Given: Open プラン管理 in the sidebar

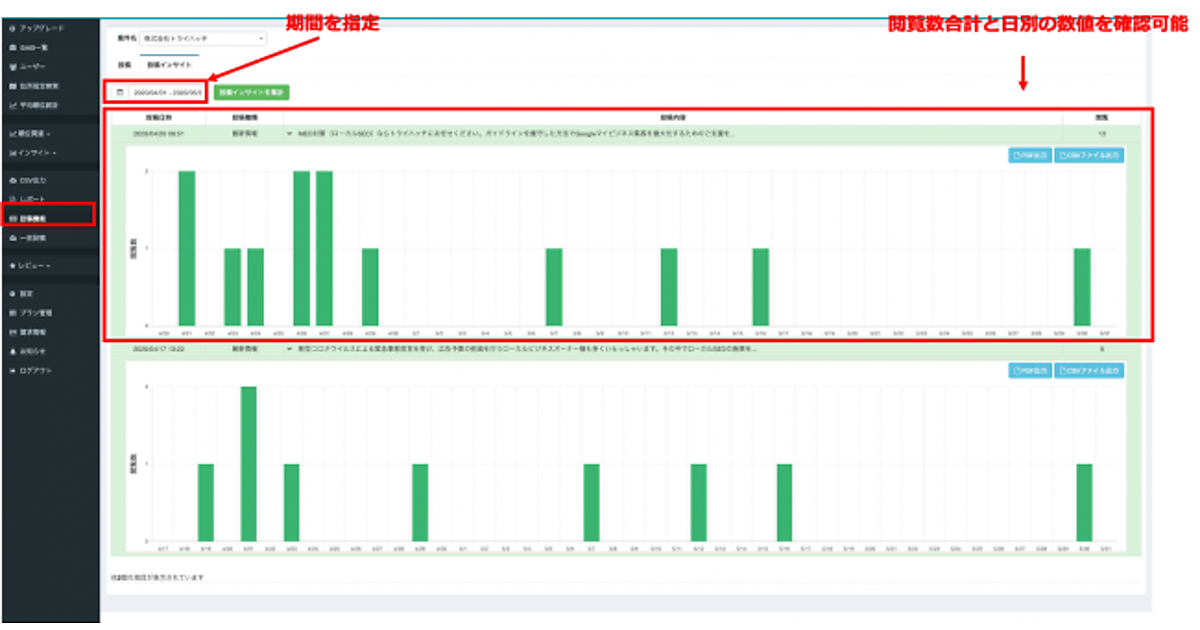Looking at the screenshot, I should coord(35,313).
